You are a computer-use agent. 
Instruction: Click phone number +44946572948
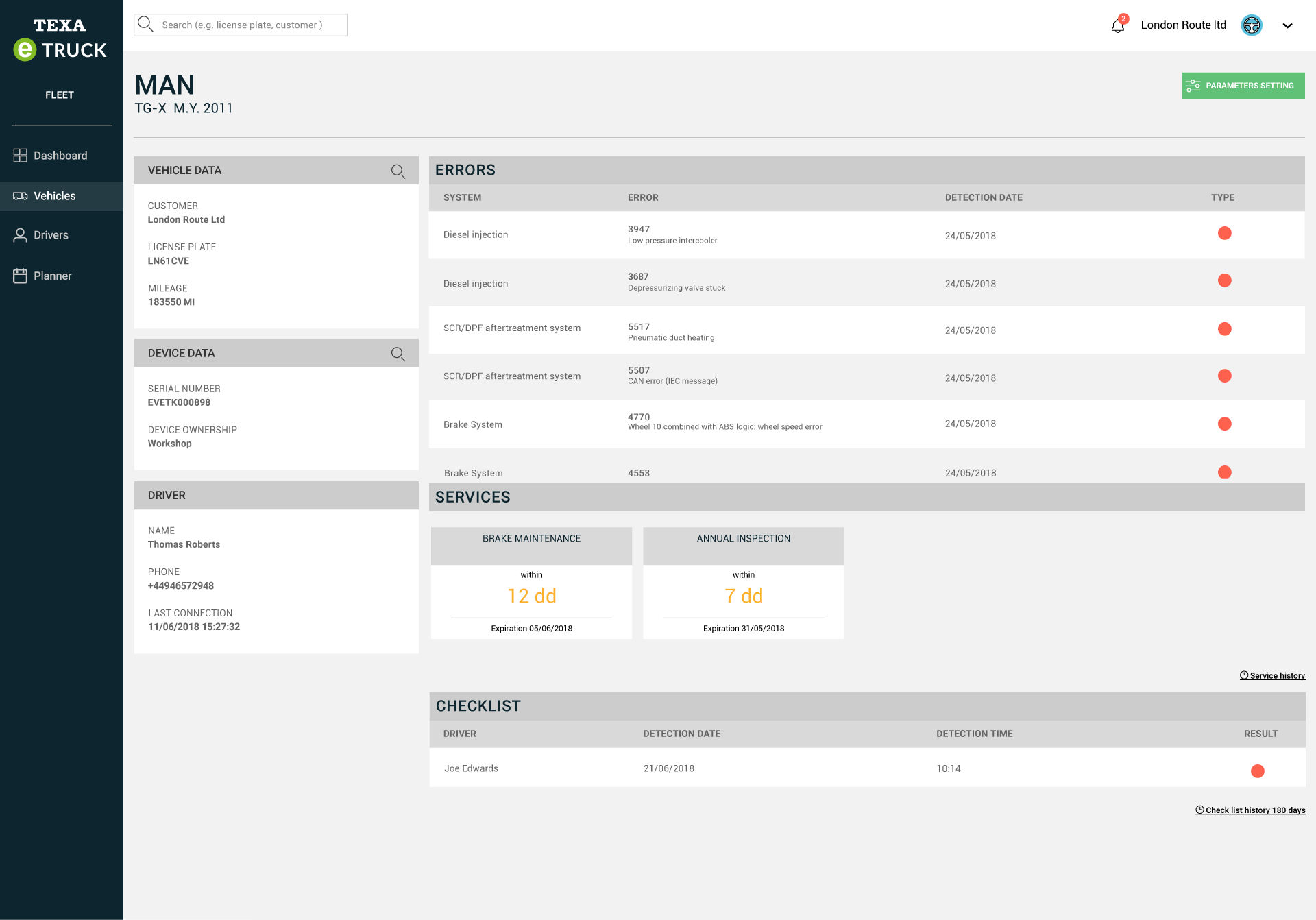point(181,585)
